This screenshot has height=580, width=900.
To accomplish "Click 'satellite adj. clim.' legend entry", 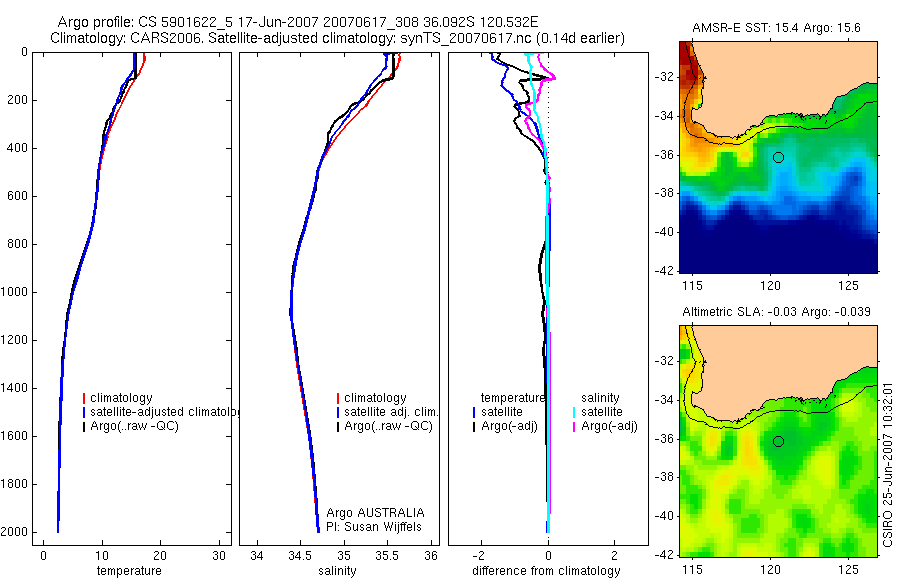I will point(391,412).
